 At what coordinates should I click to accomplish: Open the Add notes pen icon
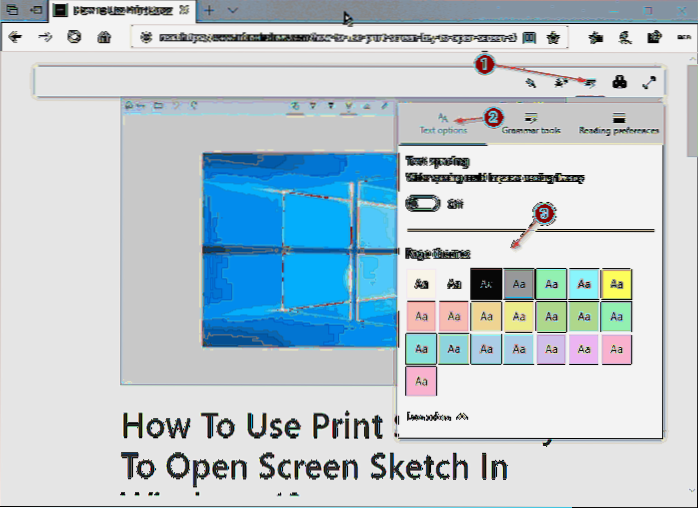pos(625,37)
